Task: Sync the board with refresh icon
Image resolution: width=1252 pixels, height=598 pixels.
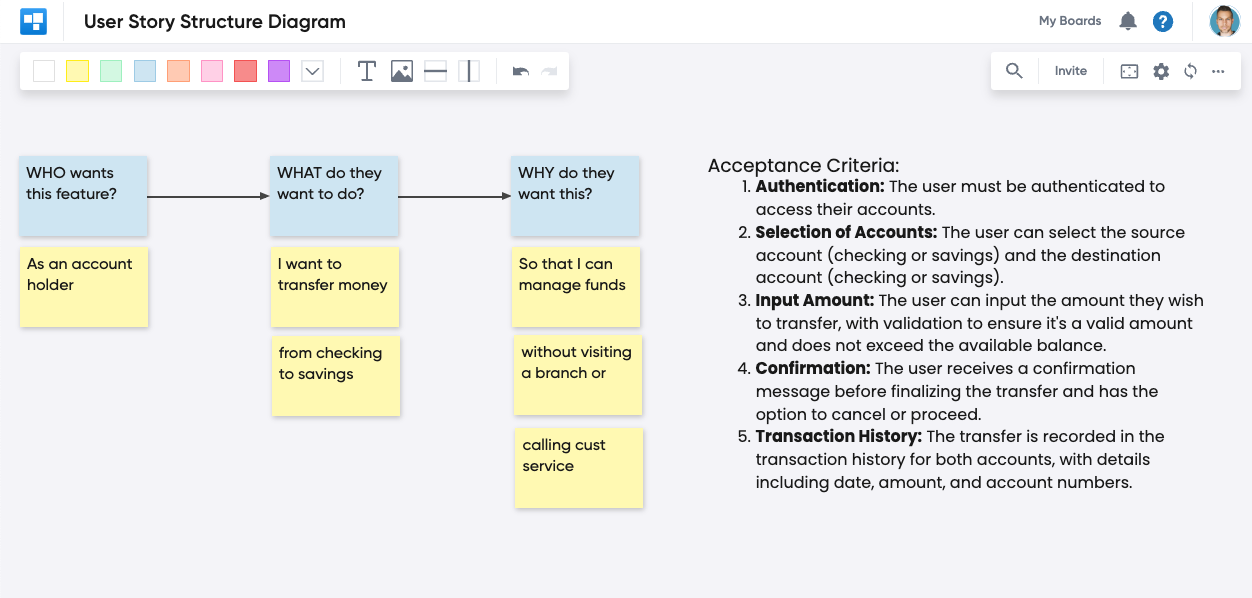Action: tap(1190, 71)
